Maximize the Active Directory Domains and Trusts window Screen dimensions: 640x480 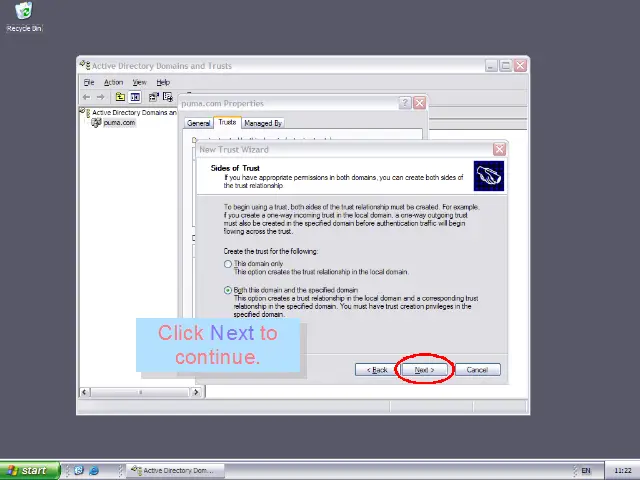[x=505, y=65]
